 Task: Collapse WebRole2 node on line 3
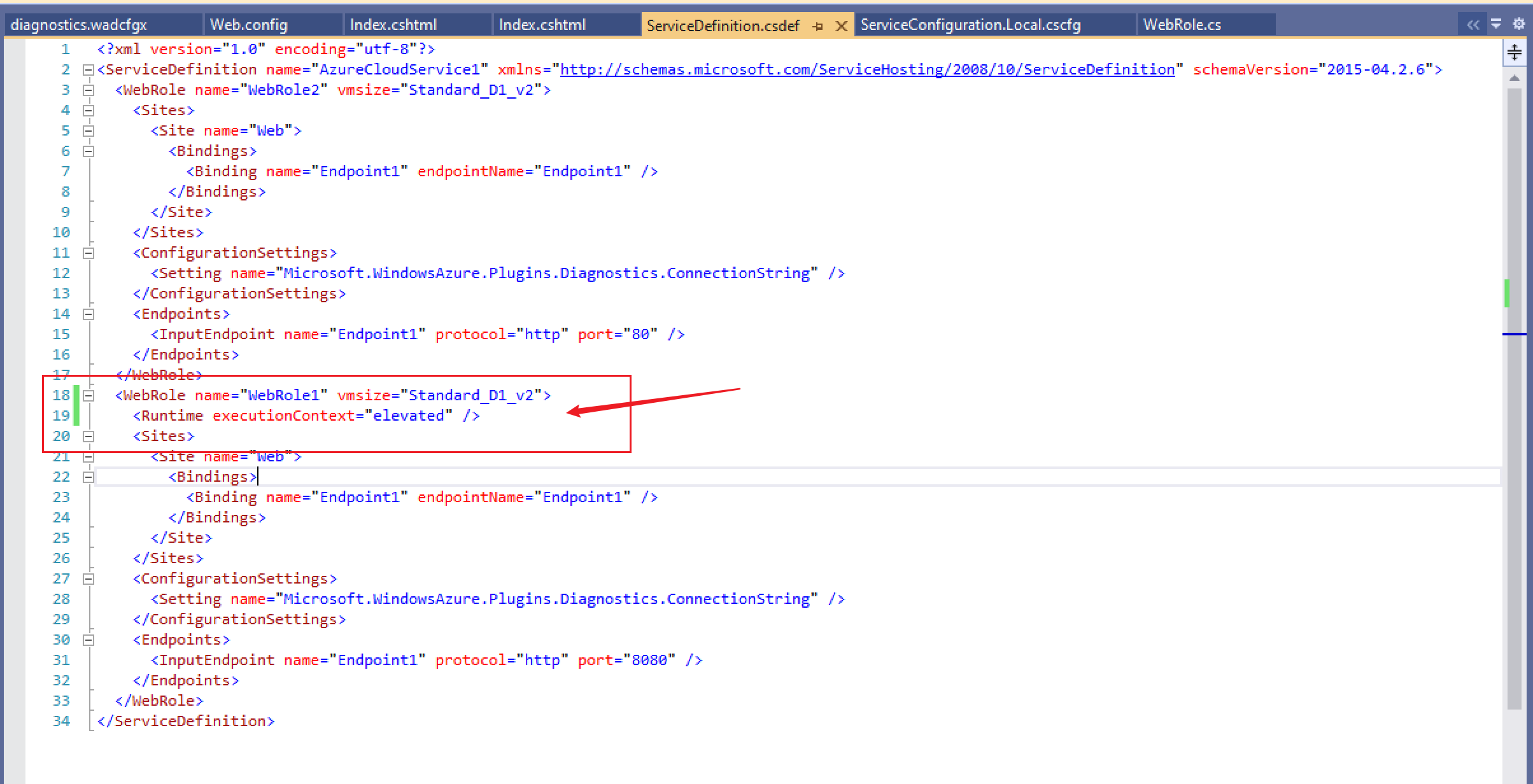point(88,90)
